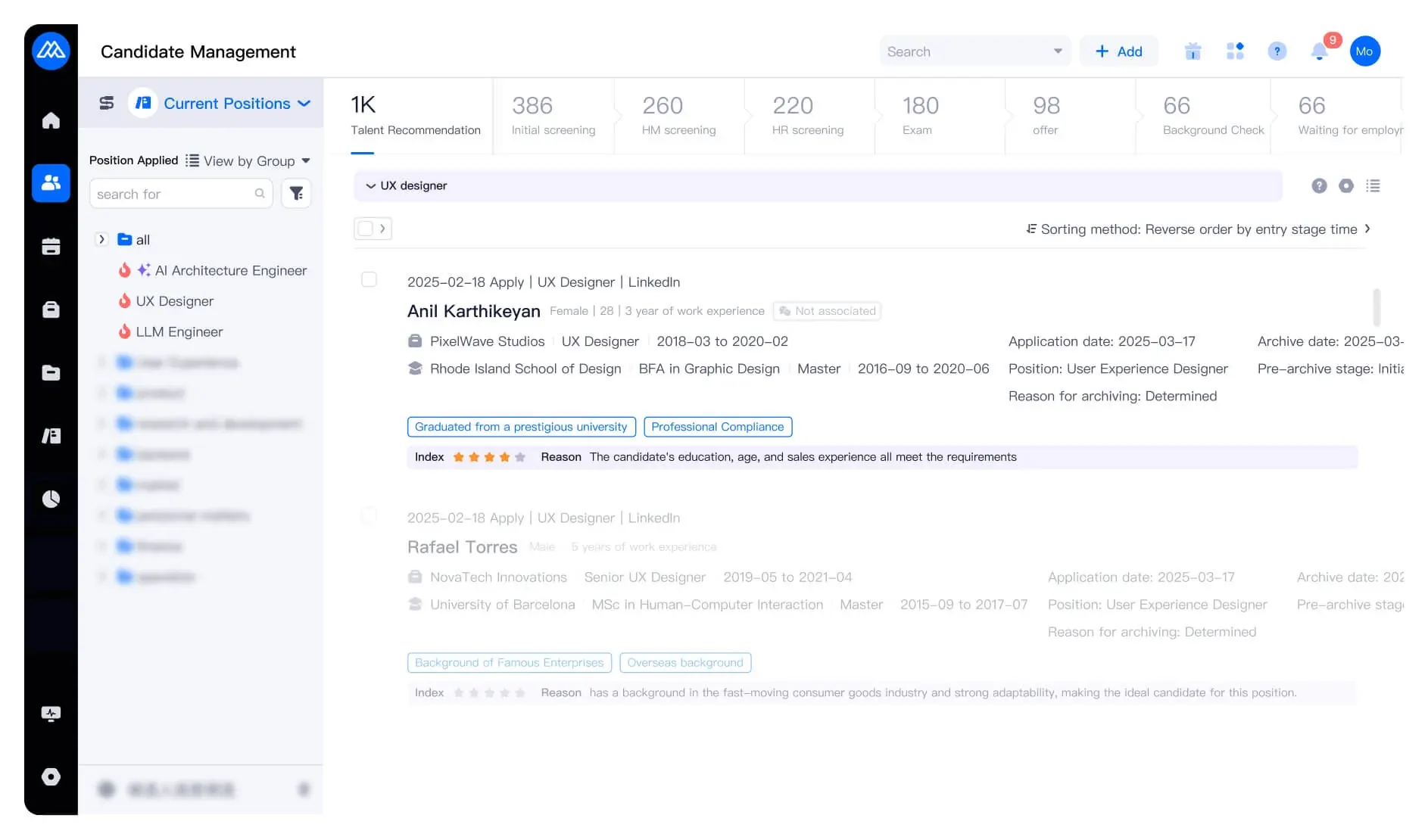Open the pie chart reports icon
This screenshot has height=840, width=1428.
tap(51, 499)
